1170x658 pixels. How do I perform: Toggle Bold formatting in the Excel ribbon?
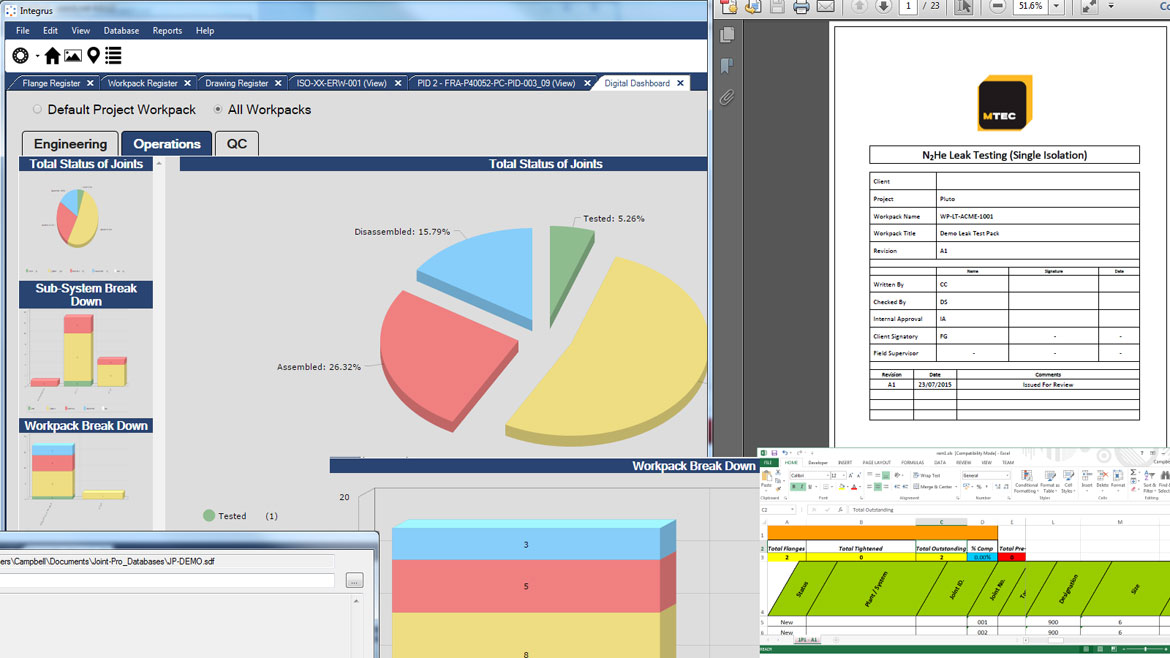(x=793, y=486)
